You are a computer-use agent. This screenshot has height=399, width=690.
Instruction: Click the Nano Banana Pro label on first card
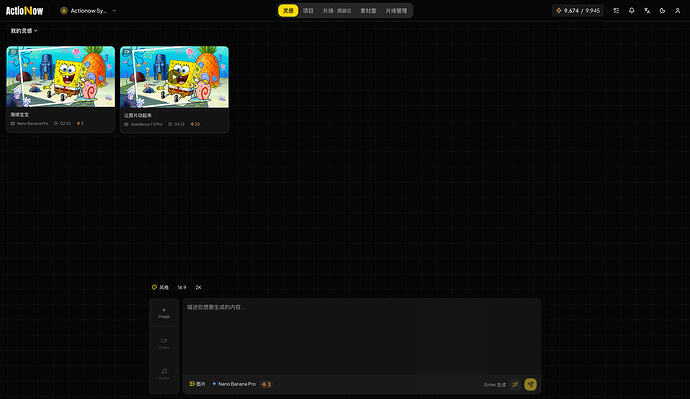(32, 124)
